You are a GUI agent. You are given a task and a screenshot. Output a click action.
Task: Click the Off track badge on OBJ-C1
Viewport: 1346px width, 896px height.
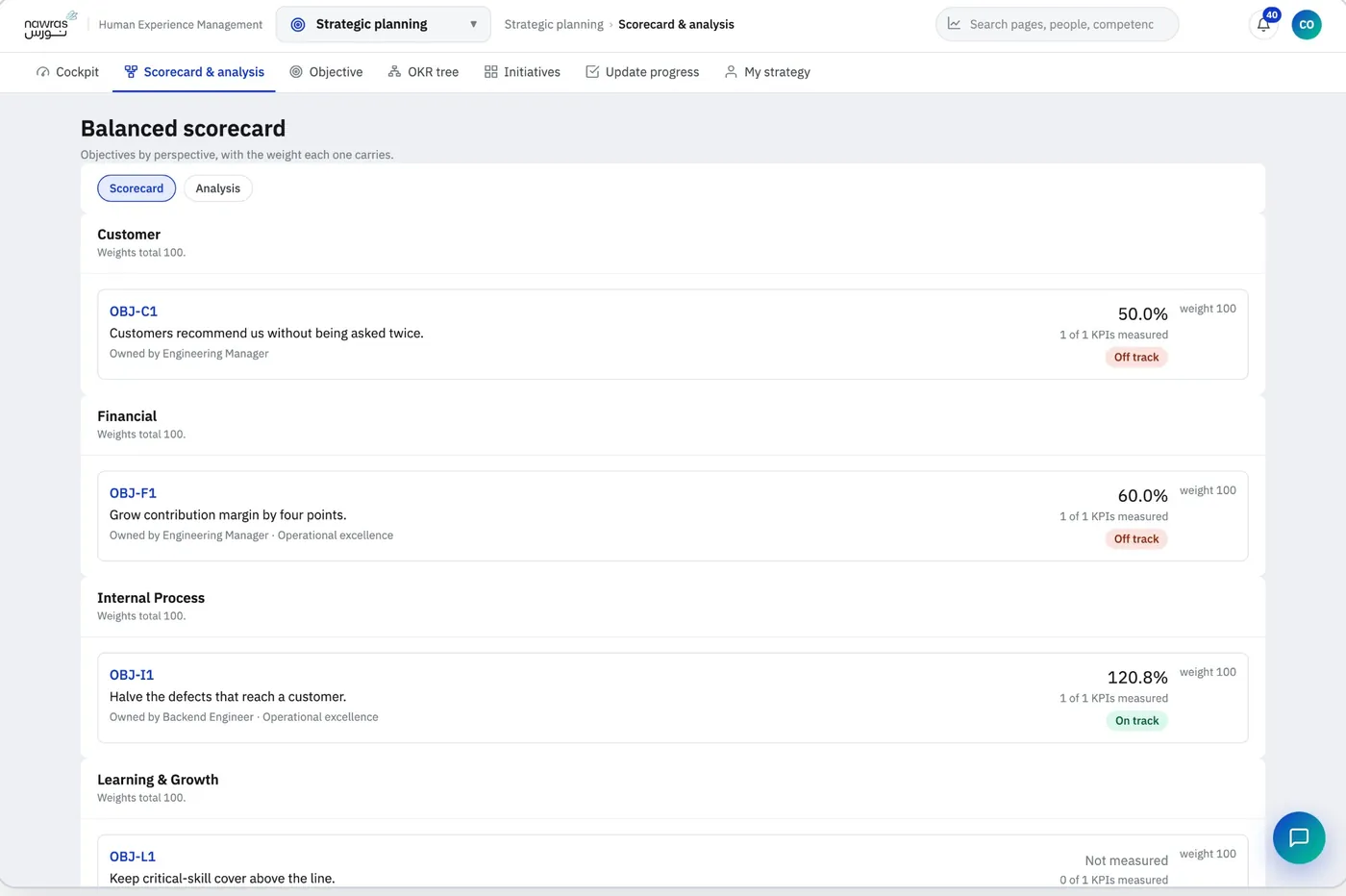pos(1136,358)
